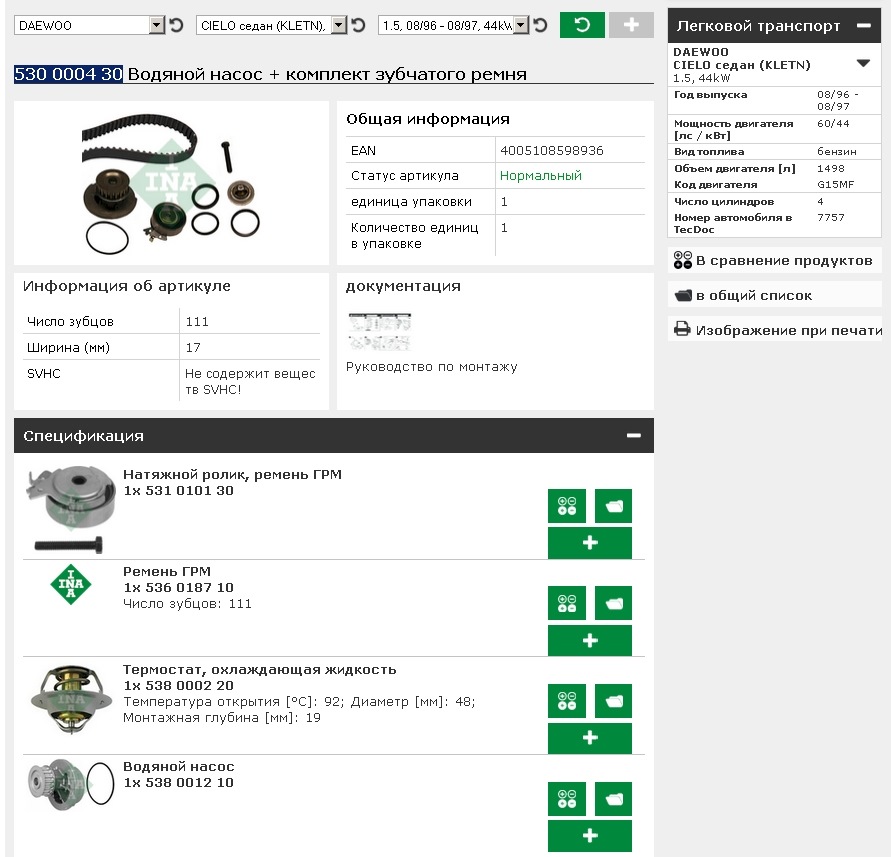Image resolution: width=891 pixels, height=857 pixels.
Task: Expand water pump 538 0012 10 plus button
Action: click(x=590, y=835)
